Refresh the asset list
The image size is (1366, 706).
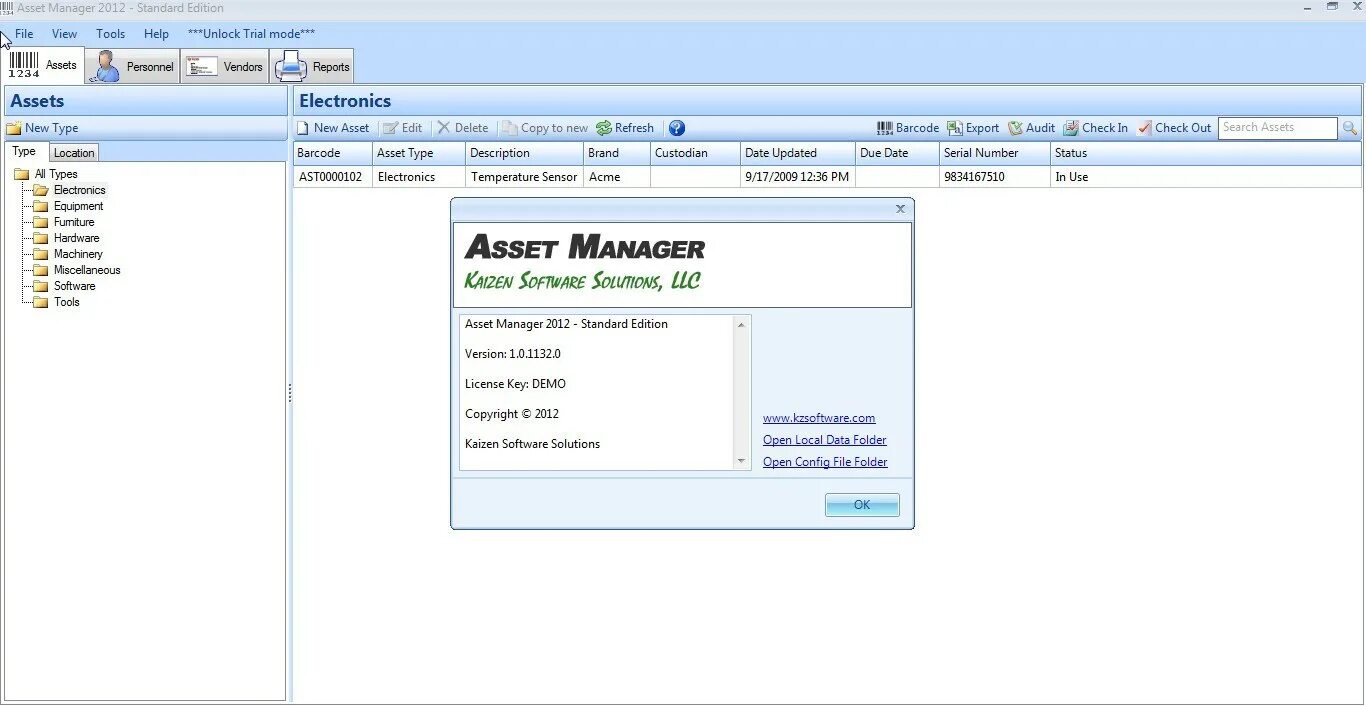tap(625, 128)
